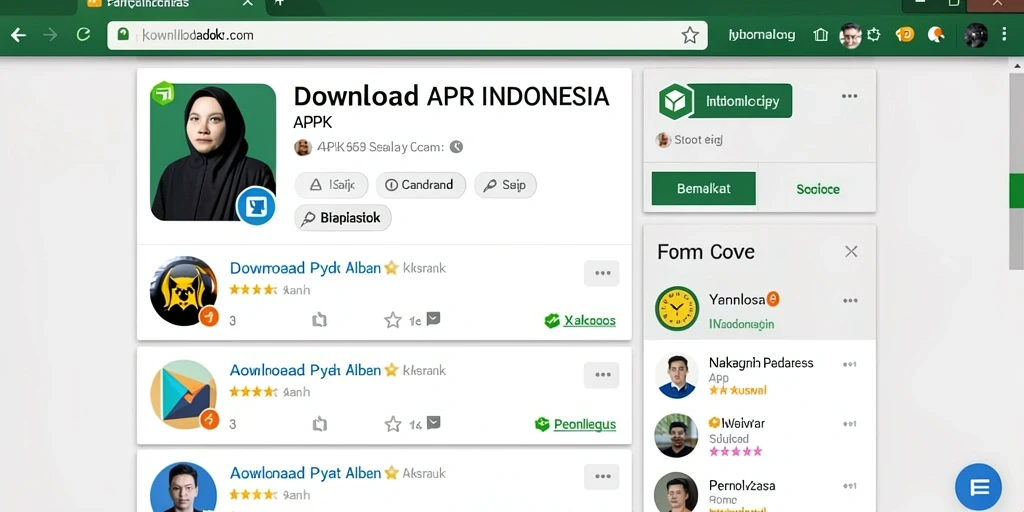Click the comment icon in the Peonllegus row

coord(433,423)
